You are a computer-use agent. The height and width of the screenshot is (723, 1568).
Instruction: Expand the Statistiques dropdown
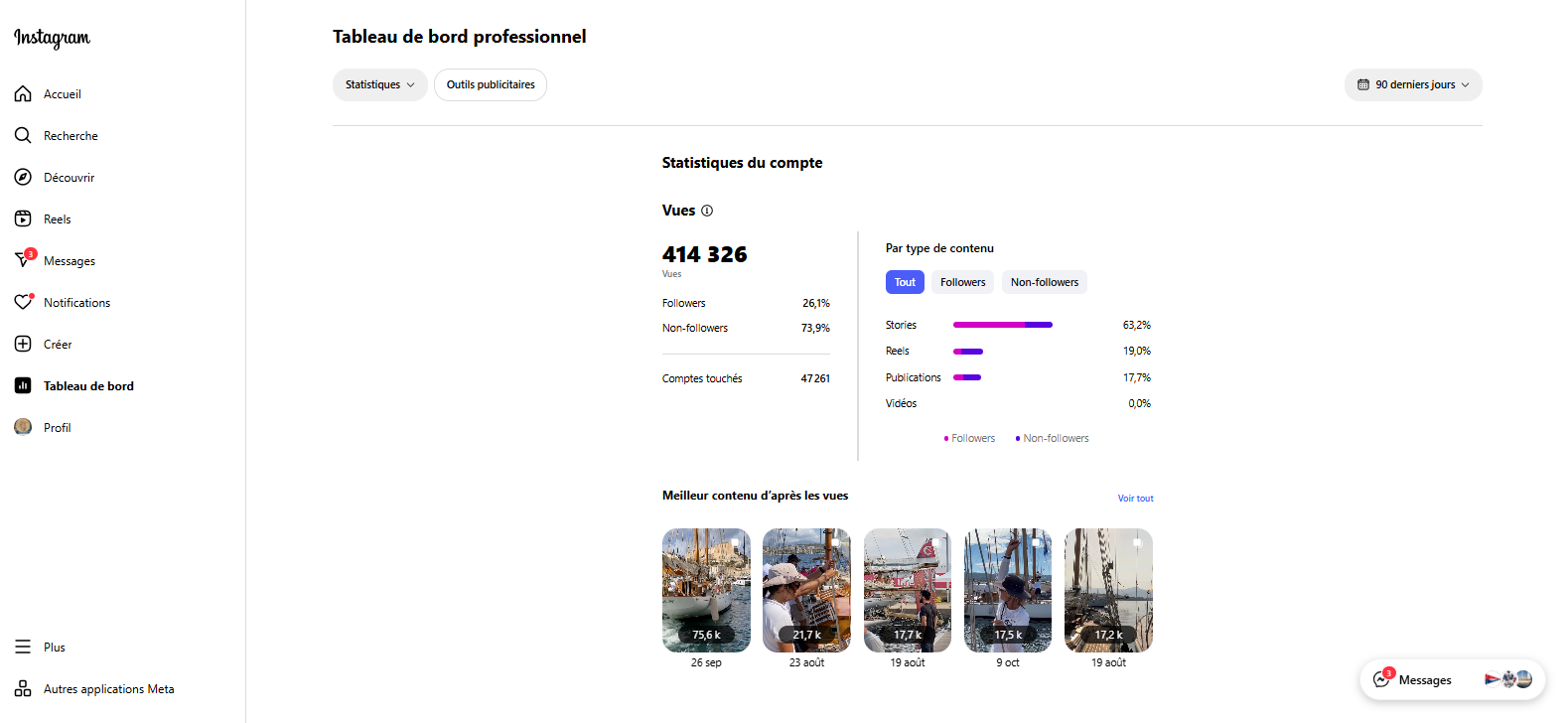tap(379, 85)
